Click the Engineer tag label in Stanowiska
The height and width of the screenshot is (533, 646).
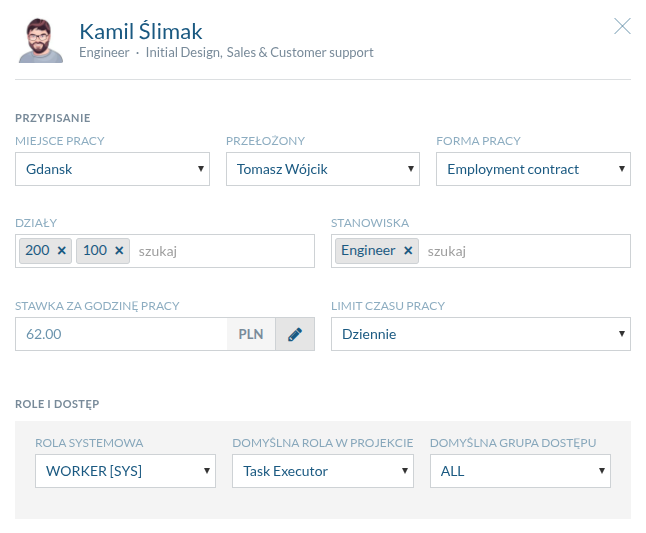pyautogui.click(x=368, y=250)
